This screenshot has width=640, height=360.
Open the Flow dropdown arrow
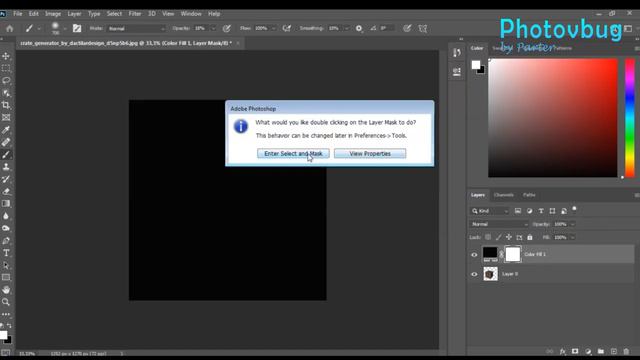click(x=273, y=29)
